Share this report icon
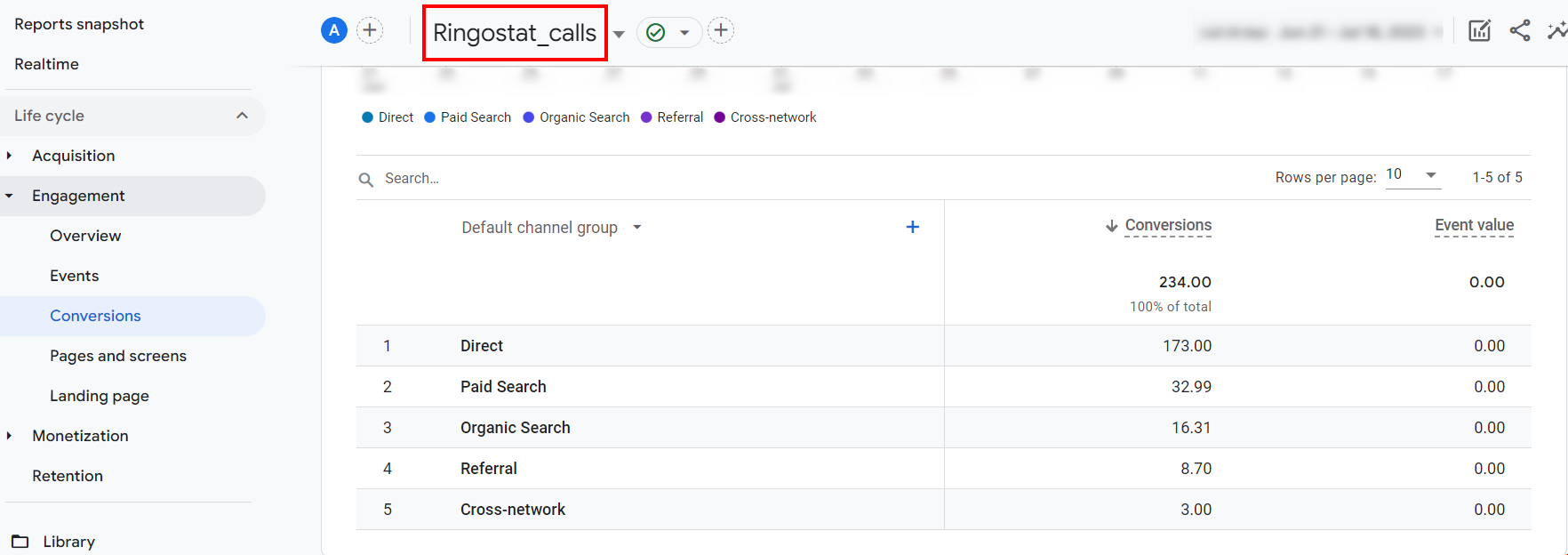This screenshot has width=1568, height=555. click(x=1520, y=31)
